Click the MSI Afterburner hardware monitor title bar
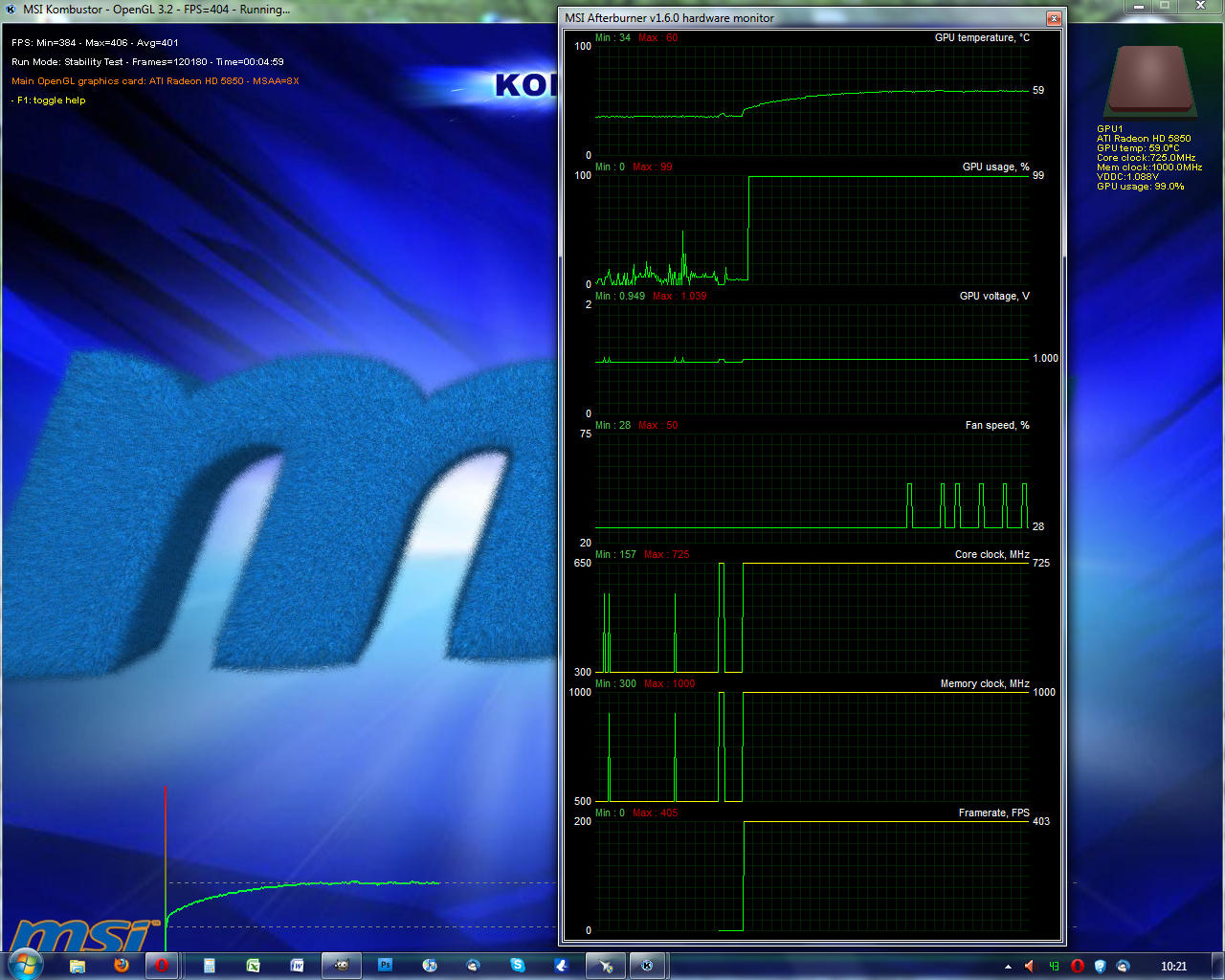Image resolution: width=1225 pixels, height=980 pixels. [x=802, y=18]
